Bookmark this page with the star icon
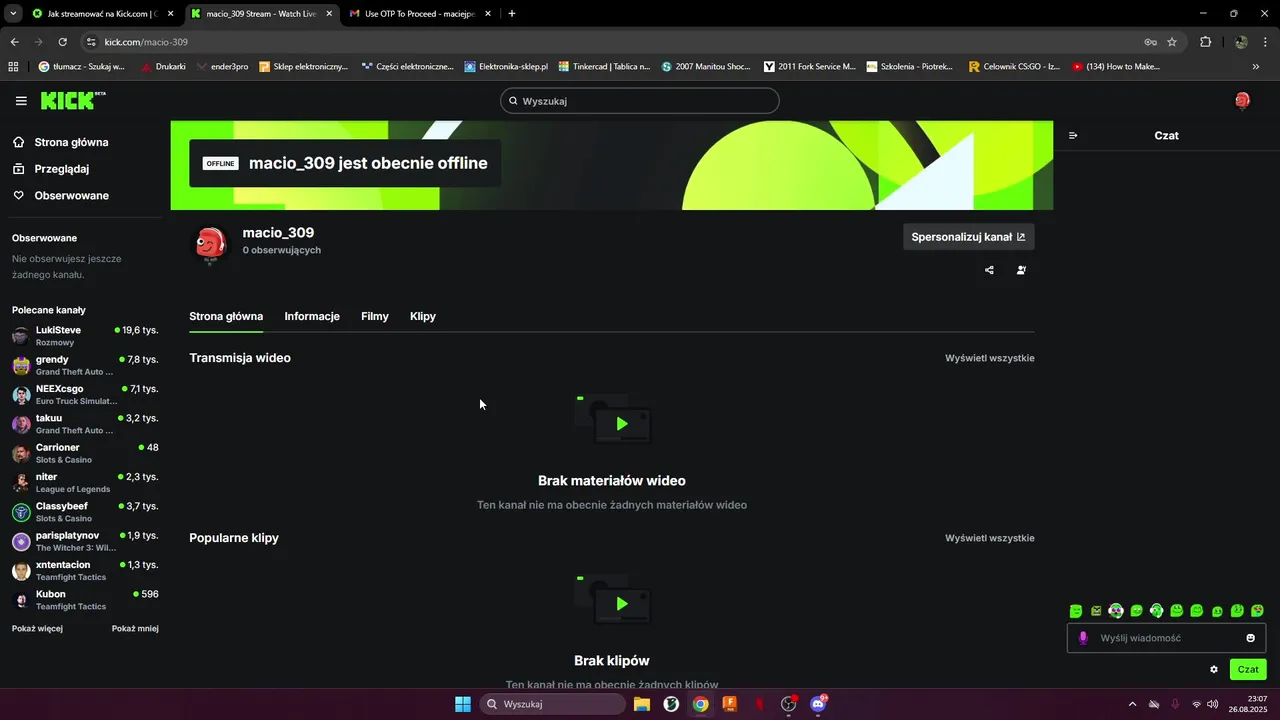Image resolution: width=1280 pixels, height=720 pixels. pos(1172,42)
